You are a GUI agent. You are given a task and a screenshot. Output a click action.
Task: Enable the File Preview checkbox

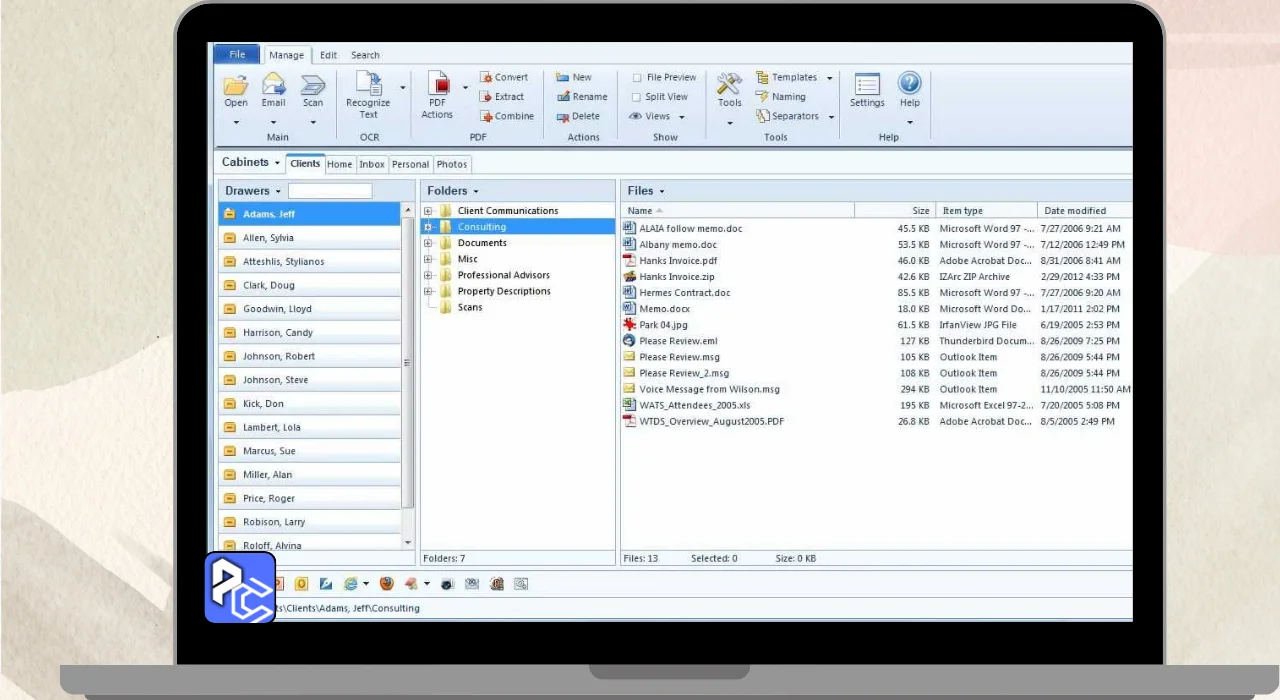637,78
